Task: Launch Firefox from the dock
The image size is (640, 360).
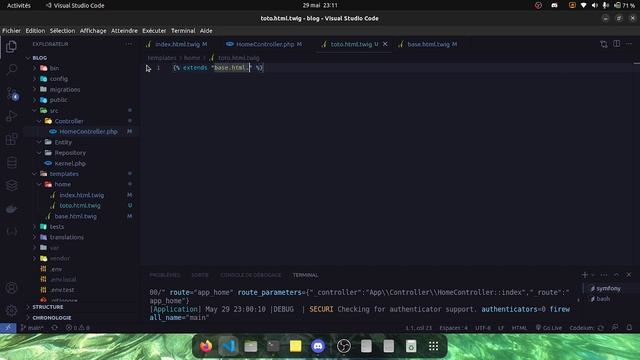Action: pos(206,346)
